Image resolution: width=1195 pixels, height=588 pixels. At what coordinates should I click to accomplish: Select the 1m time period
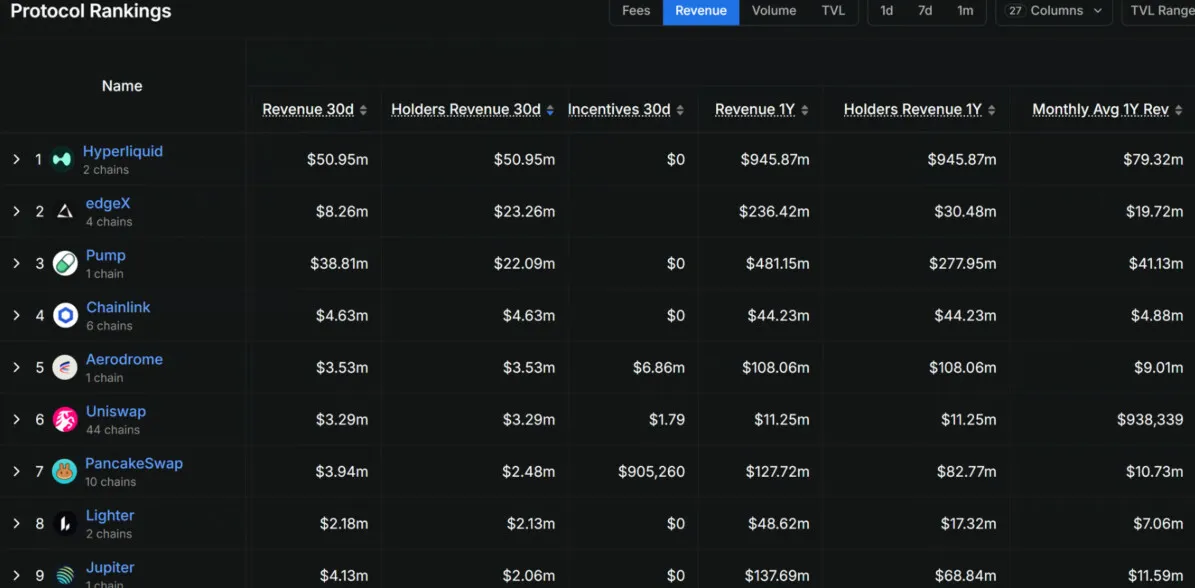click(x=965, y=11)
